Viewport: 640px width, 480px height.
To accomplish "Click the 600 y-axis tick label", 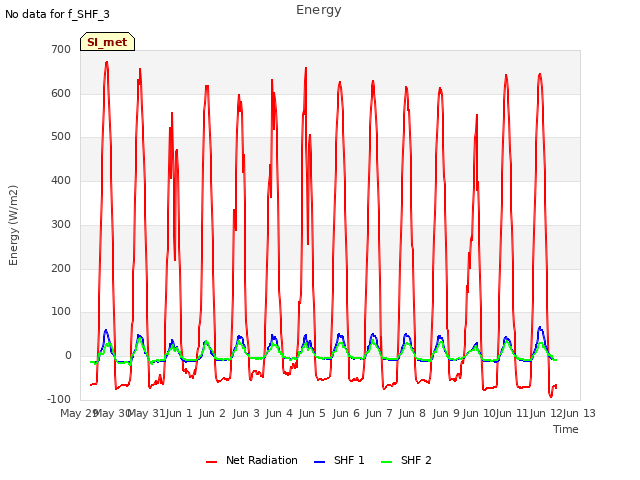I will click(x=61, y=93).
